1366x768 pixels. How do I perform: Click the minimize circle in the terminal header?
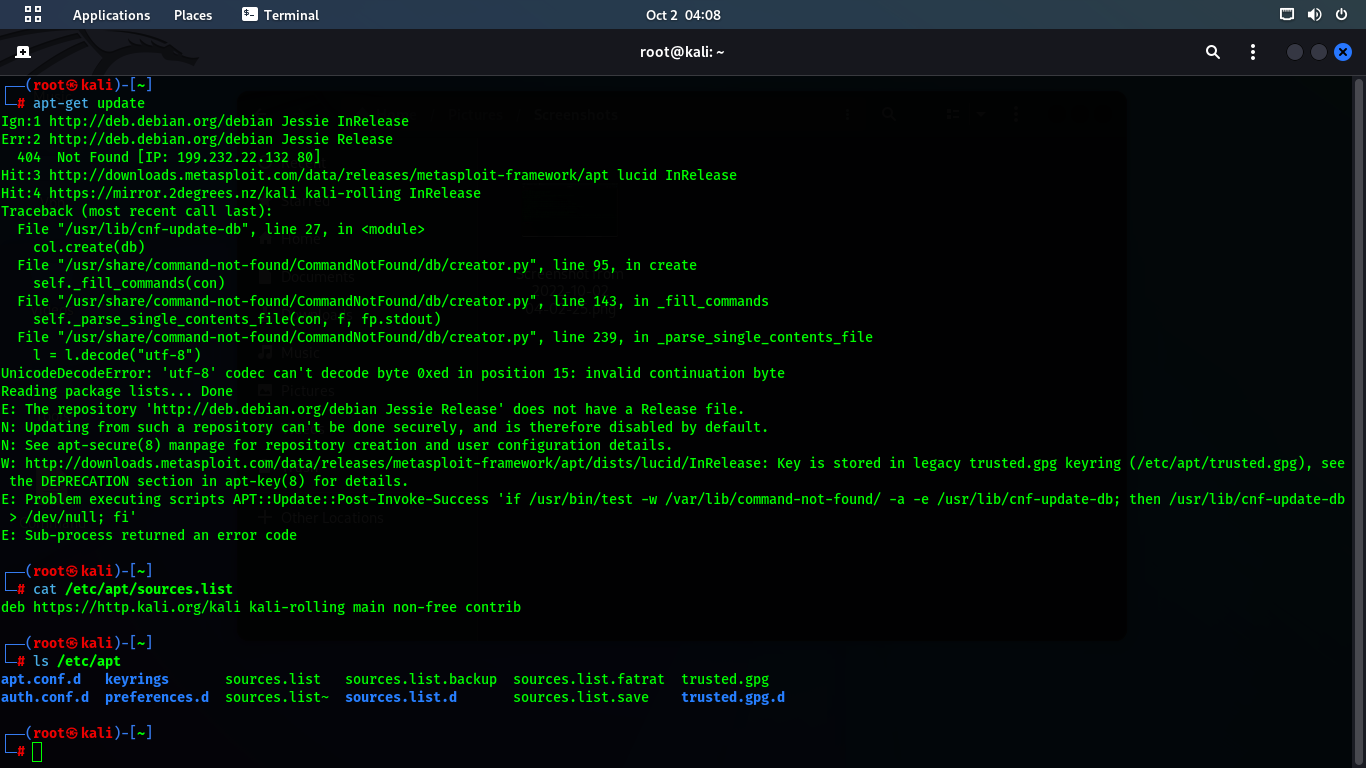[x=1294, y=51]
